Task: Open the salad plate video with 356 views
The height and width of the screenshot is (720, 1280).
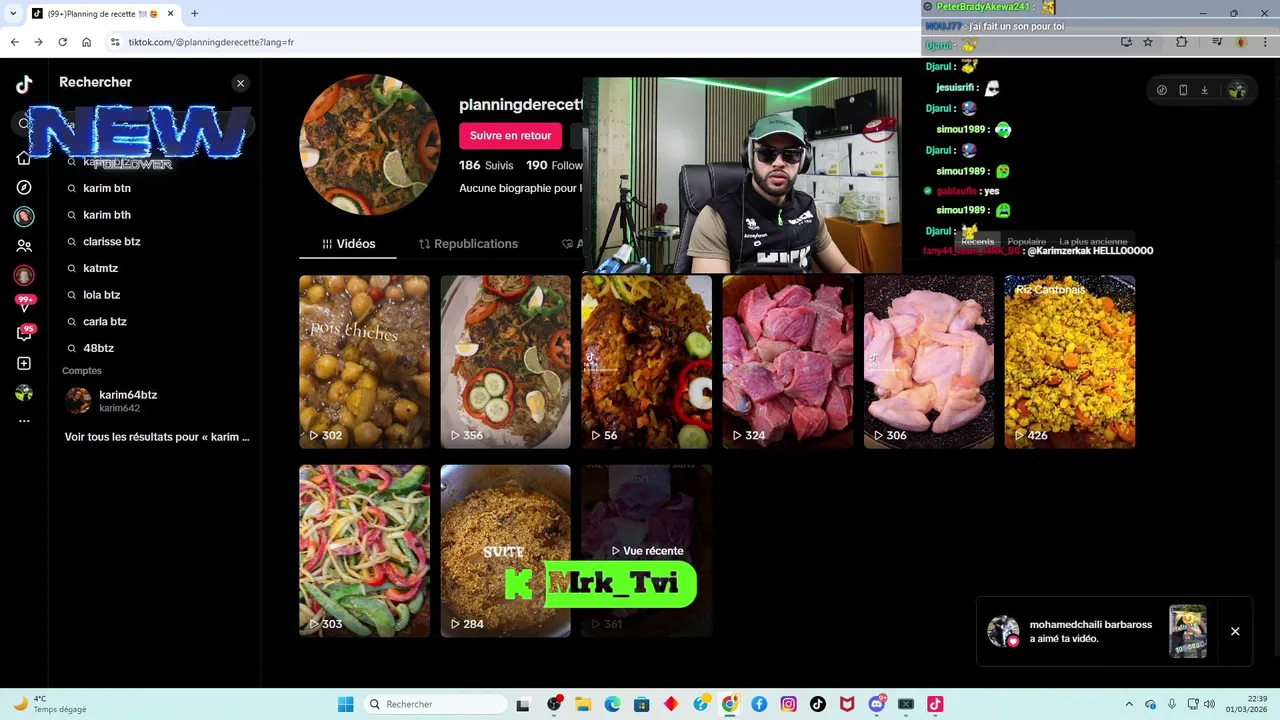Action: 505,362
